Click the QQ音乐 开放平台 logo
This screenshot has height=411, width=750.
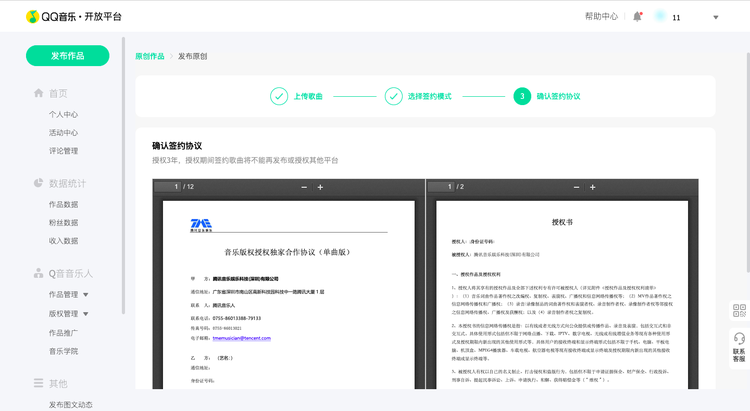pyautogui.click(x=74, y=17)
